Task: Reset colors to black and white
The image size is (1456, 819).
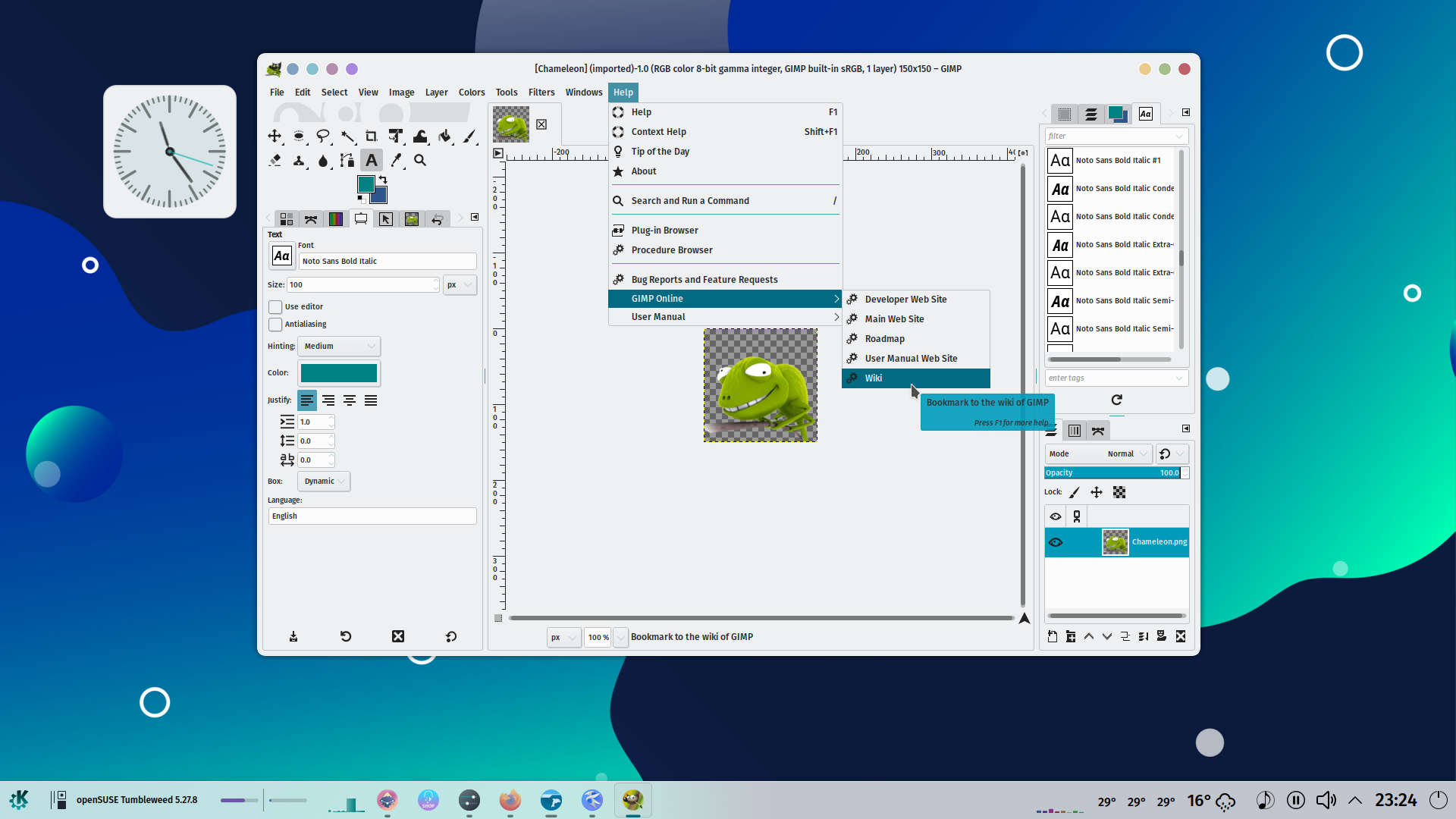Action: tap(360, 198)
